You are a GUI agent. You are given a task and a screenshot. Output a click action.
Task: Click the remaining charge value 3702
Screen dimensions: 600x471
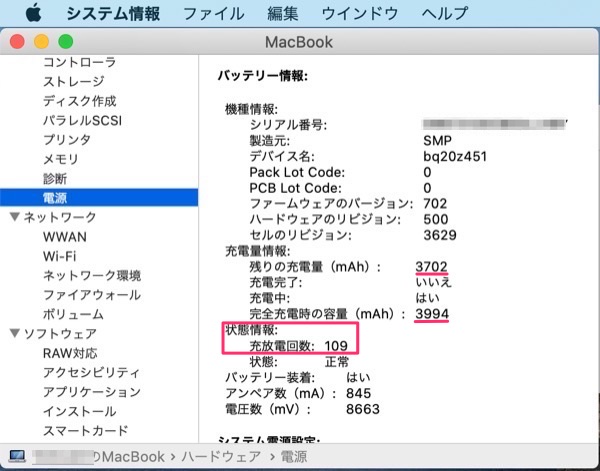click(432, 267)
